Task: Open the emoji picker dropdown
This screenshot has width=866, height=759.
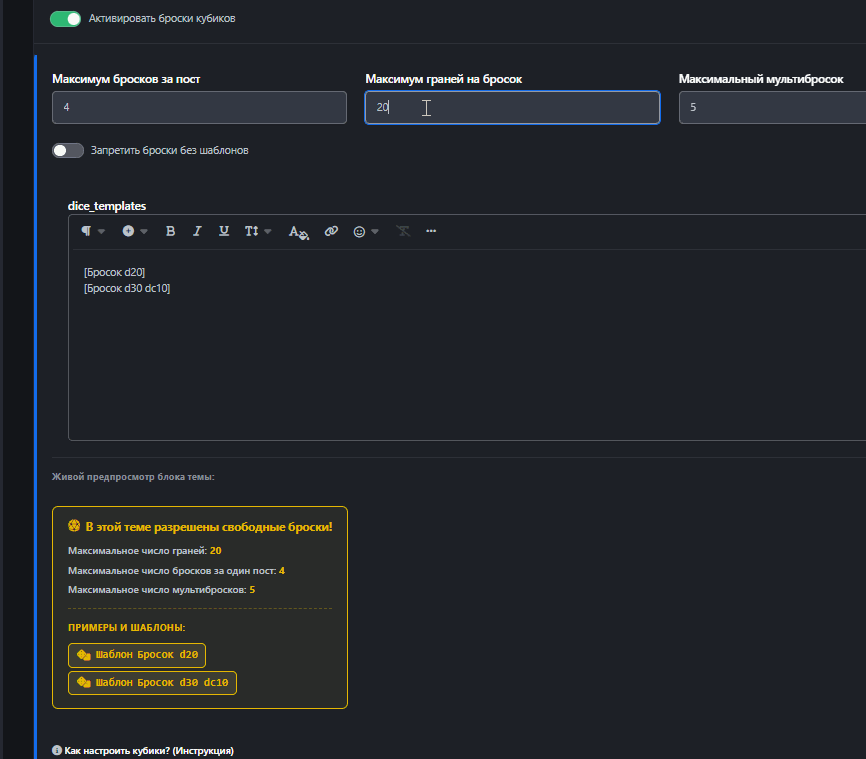Action: click(366, 231)
